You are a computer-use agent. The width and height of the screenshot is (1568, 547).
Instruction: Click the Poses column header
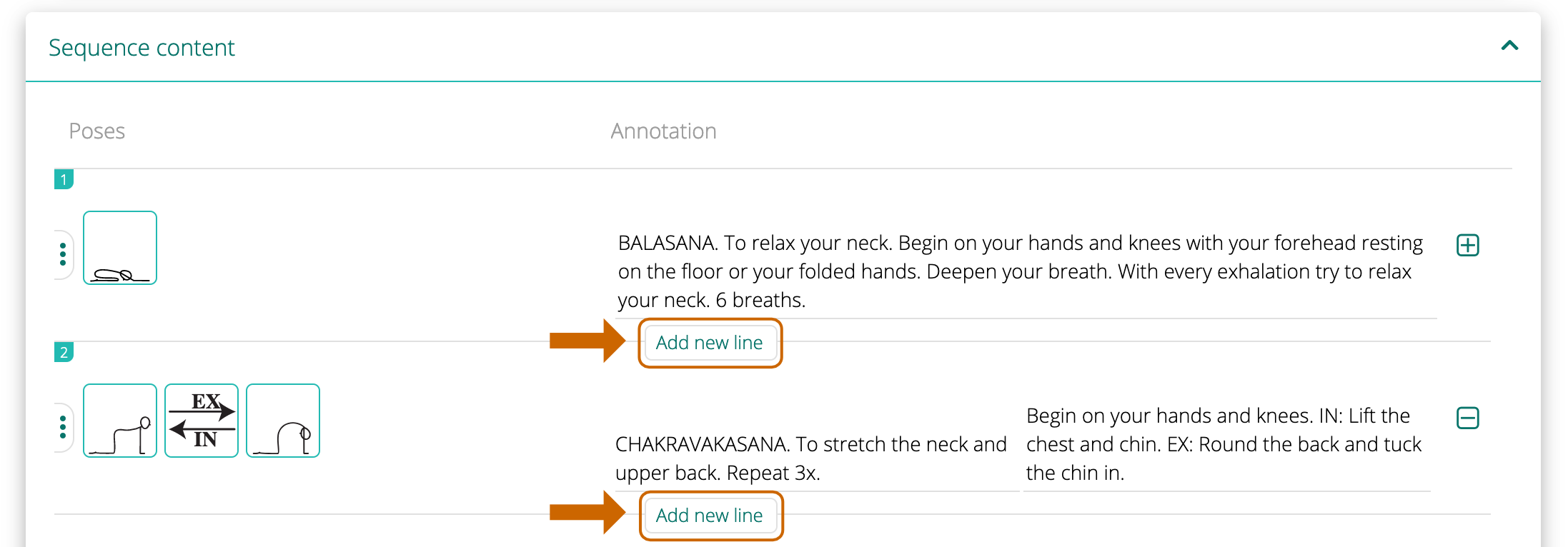[x=96, y=131]
